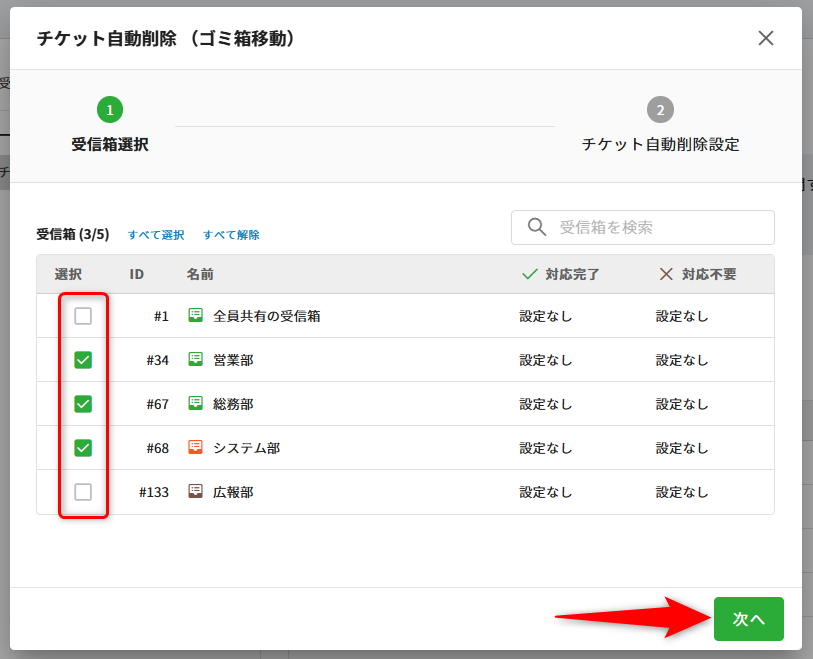Click the brown inbox icon for 広報部
The image size is (813, 659).
195,492
